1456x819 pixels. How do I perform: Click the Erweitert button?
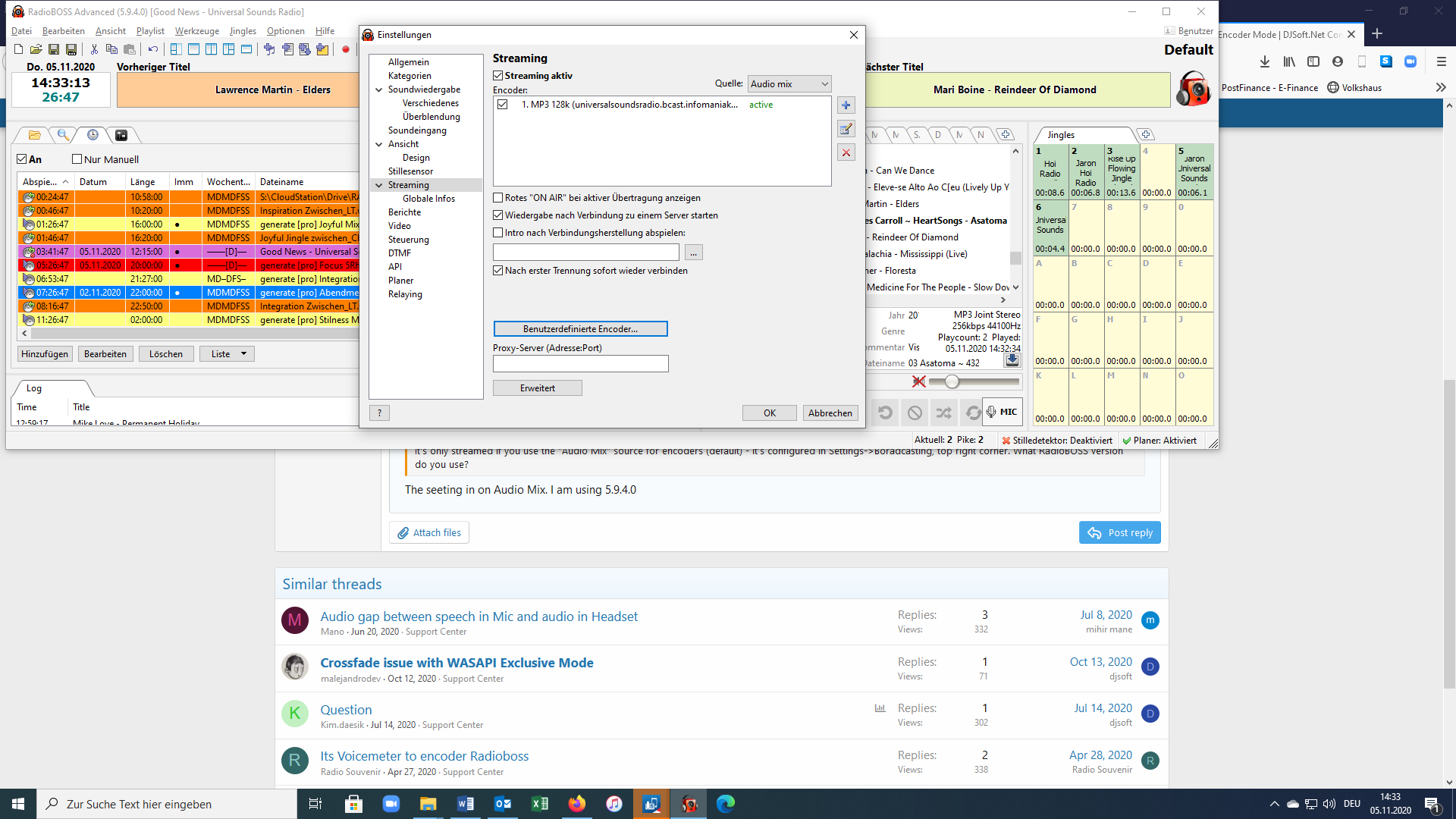point(538,388)
